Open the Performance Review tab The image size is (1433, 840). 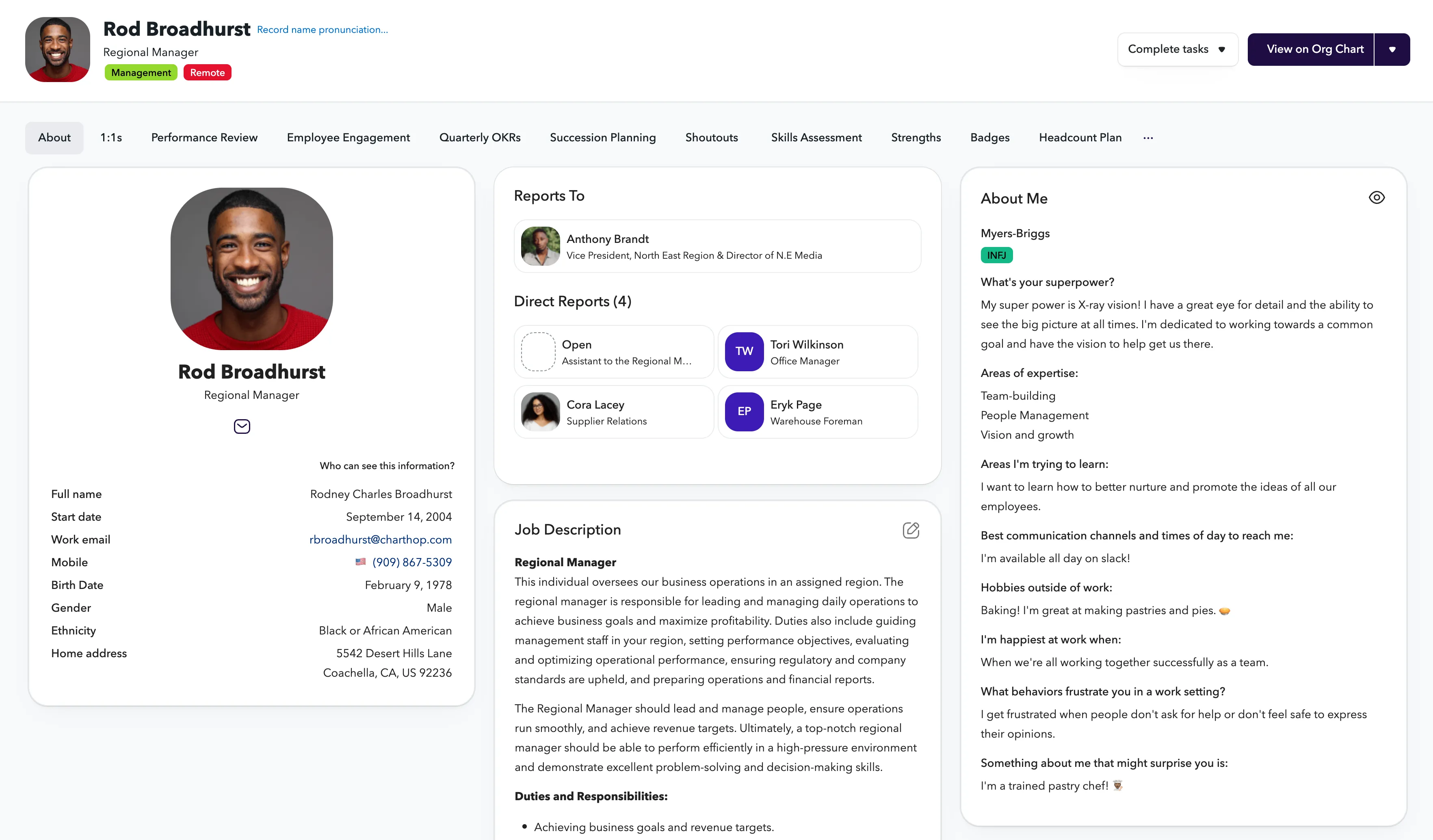(204, 138)
